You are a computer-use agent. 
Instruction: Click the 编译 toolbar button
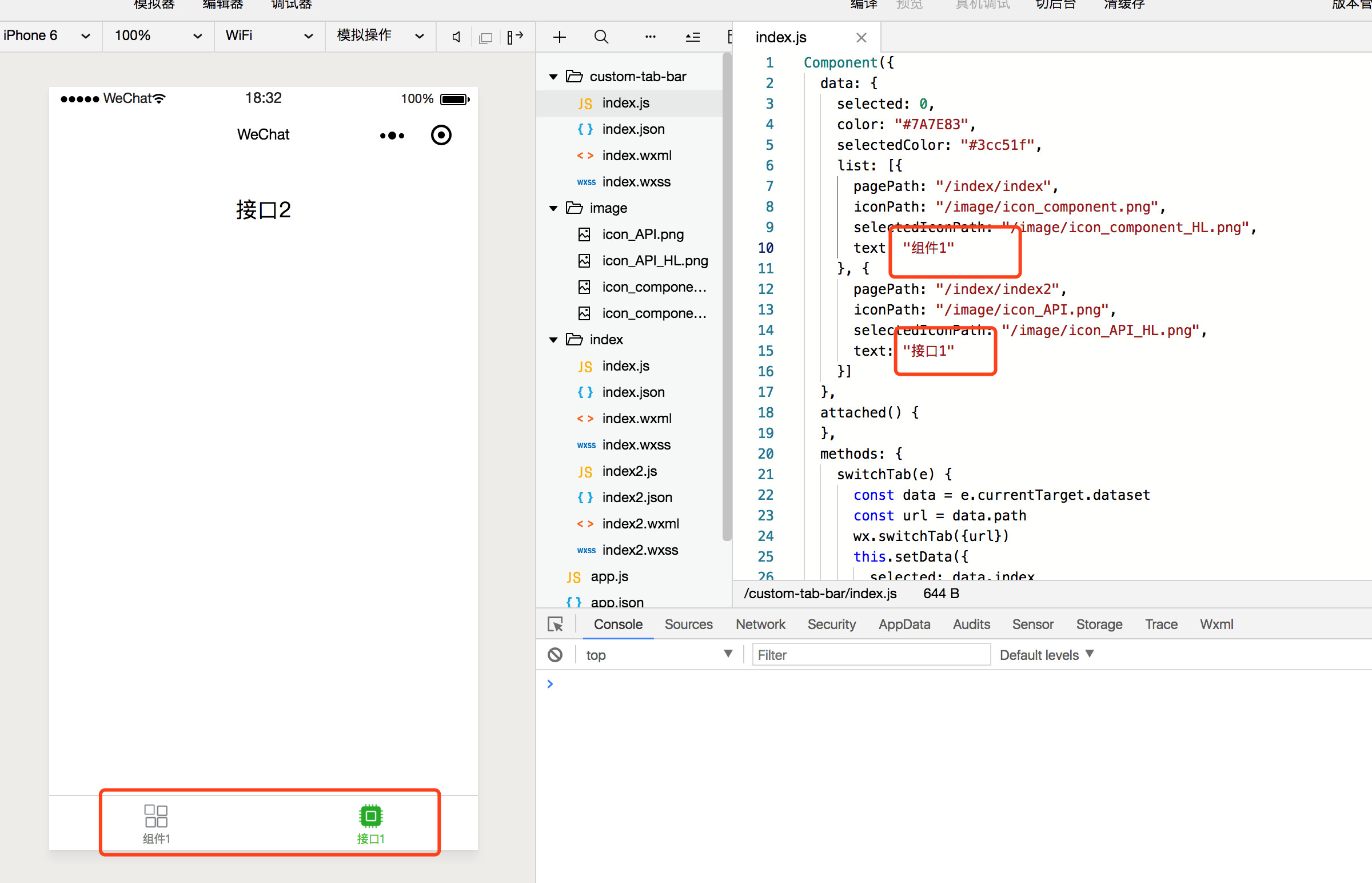(x=864, y=5)
